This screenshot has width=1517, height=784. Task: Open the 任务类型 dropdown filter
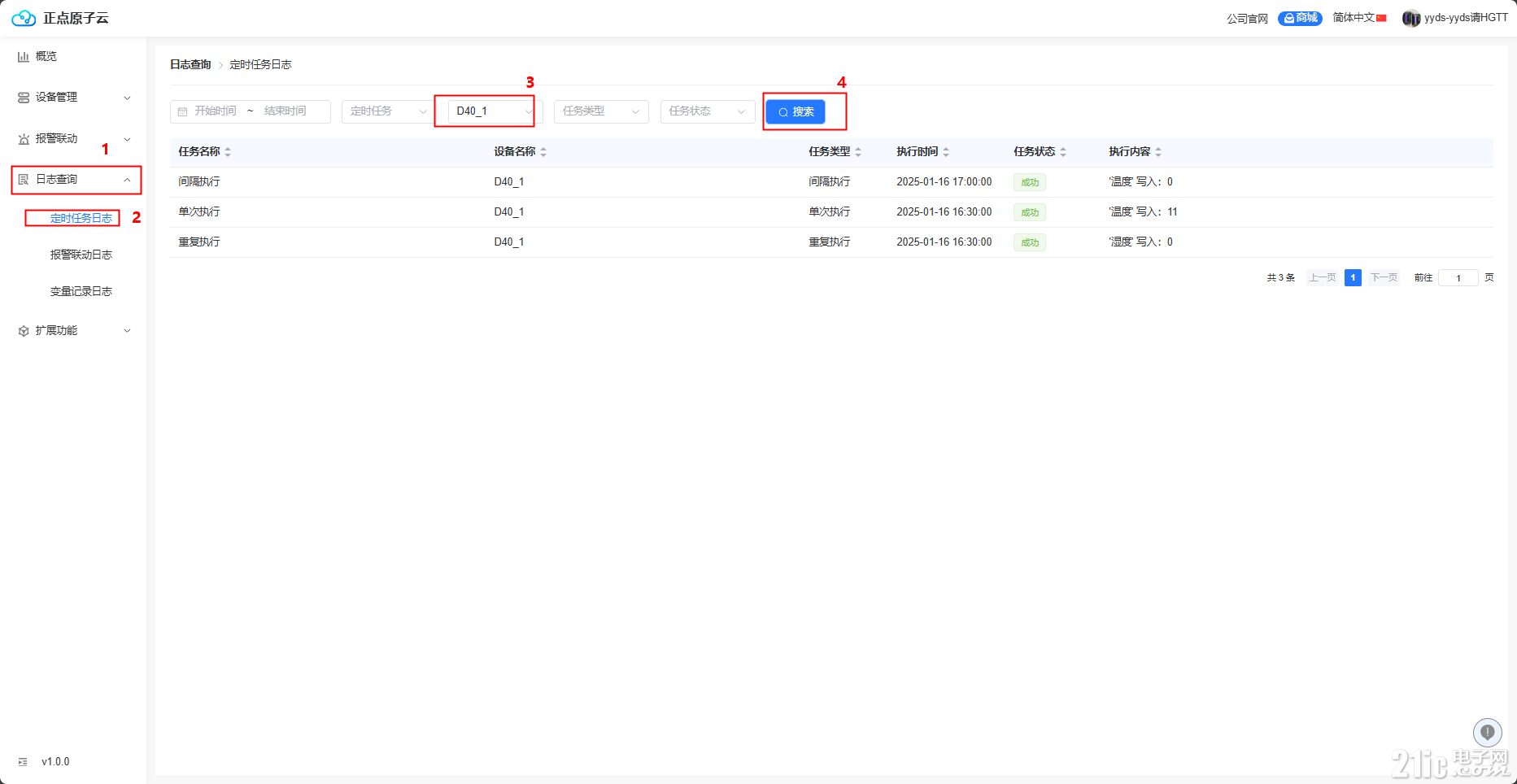click(601, 111)
